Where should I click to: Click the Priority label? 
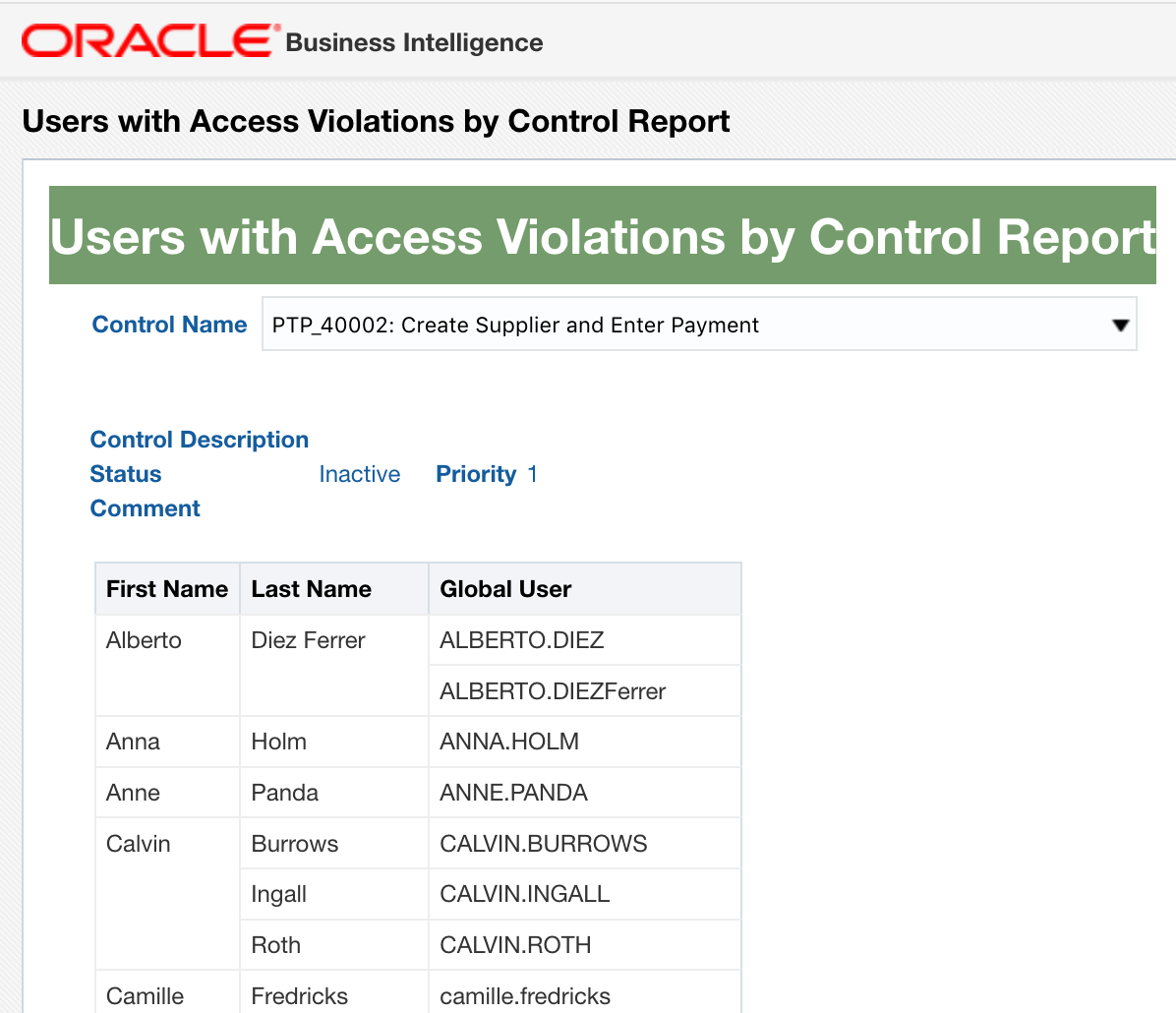476,474
